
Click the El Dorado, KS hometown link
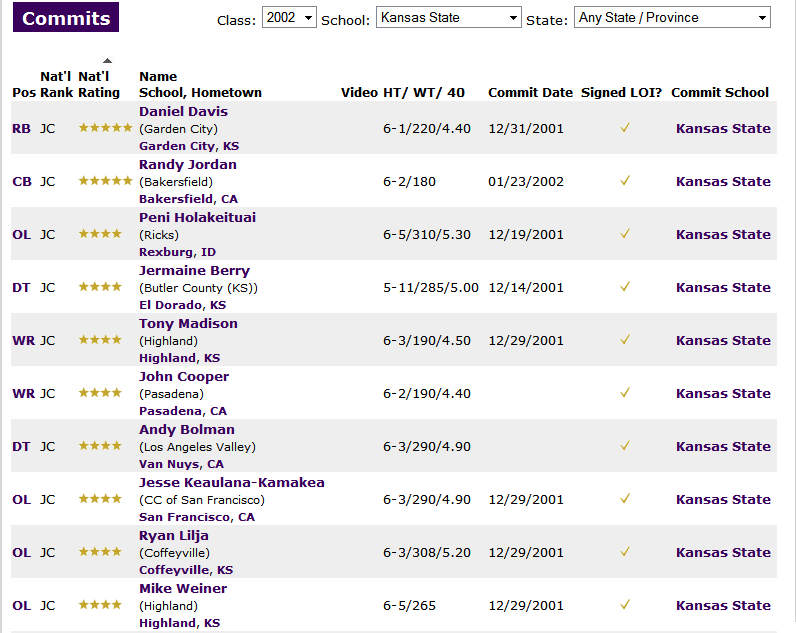click(182, 305)
